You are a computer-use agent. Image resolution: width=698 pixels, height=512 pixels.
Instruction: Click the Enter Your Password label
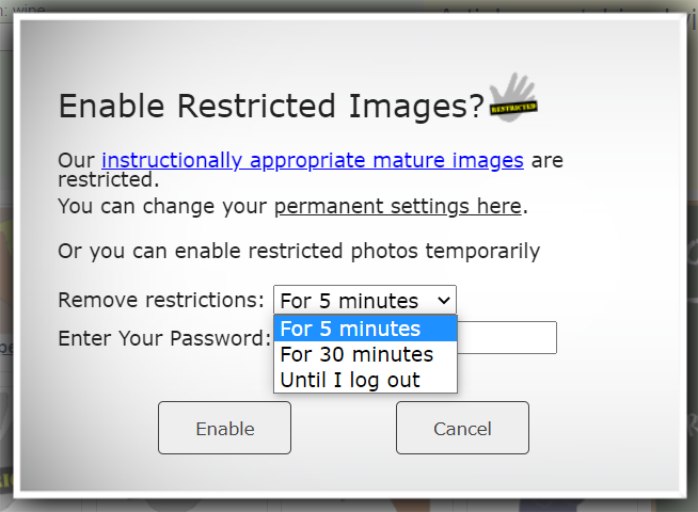point(165,338)
